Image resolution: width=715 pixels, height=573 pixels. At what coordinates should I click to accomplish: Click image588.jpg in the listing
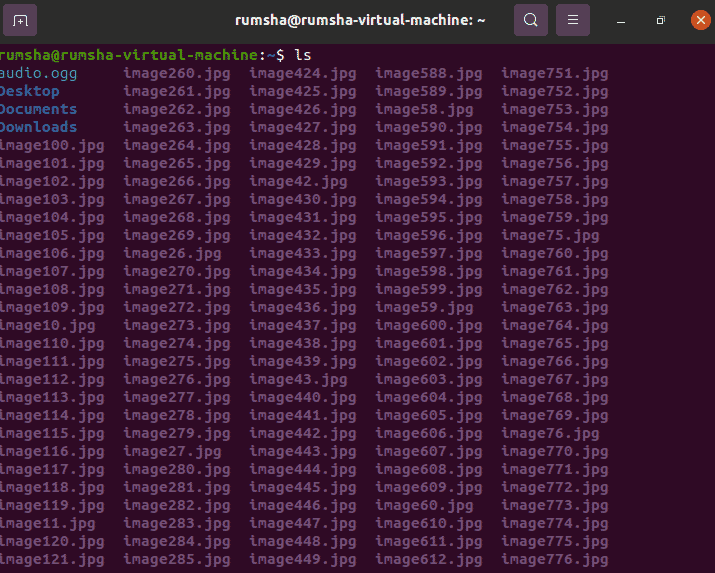pos(429,74)
